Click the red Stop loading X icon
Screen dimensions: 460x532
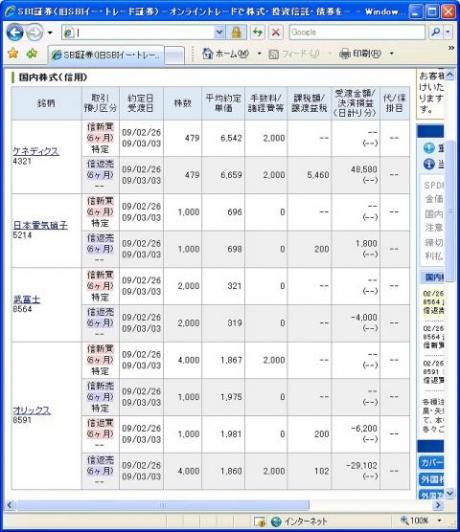276,33
